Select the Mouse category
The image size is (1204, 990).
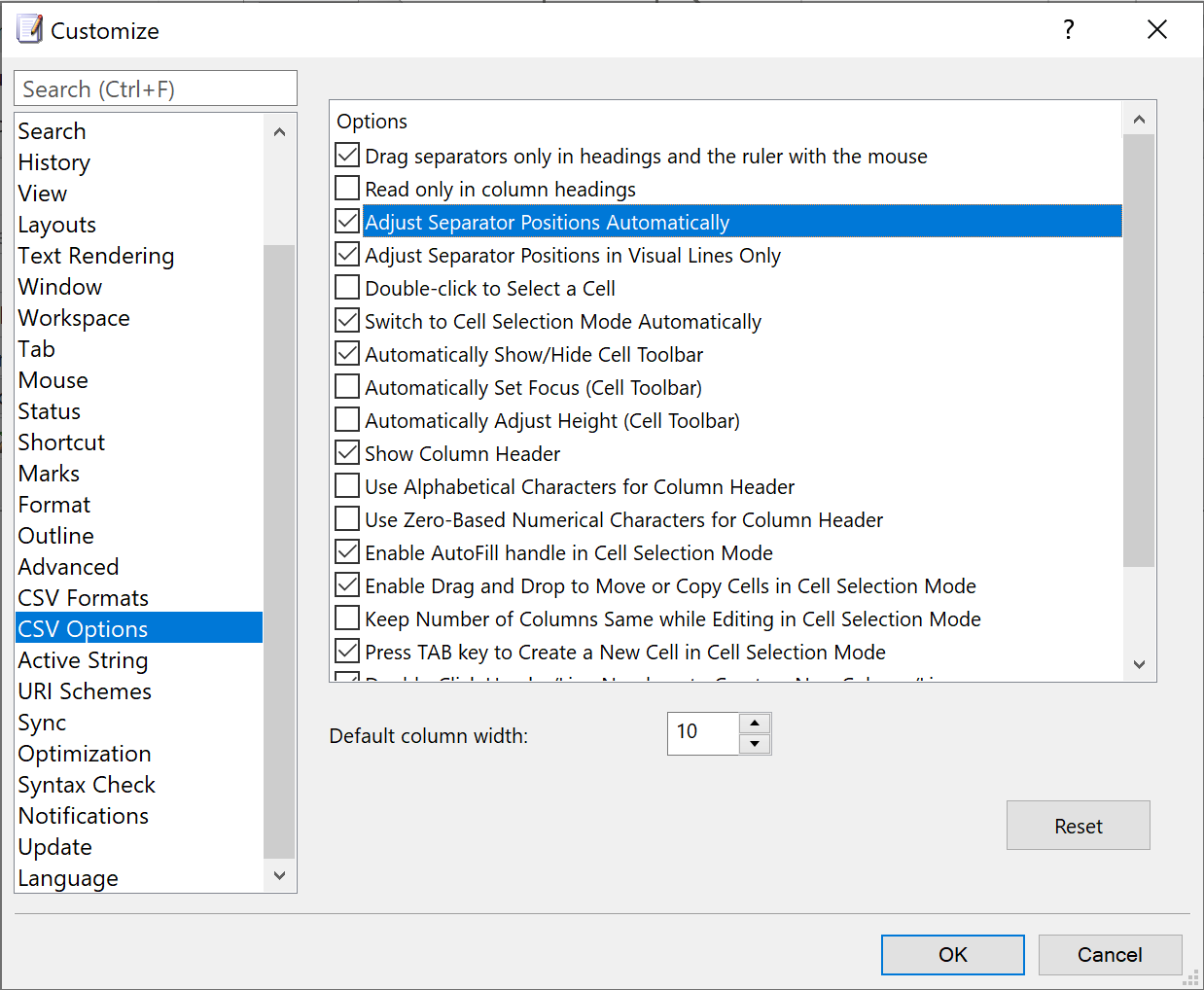pyautogui.click(x=139, y=379)
